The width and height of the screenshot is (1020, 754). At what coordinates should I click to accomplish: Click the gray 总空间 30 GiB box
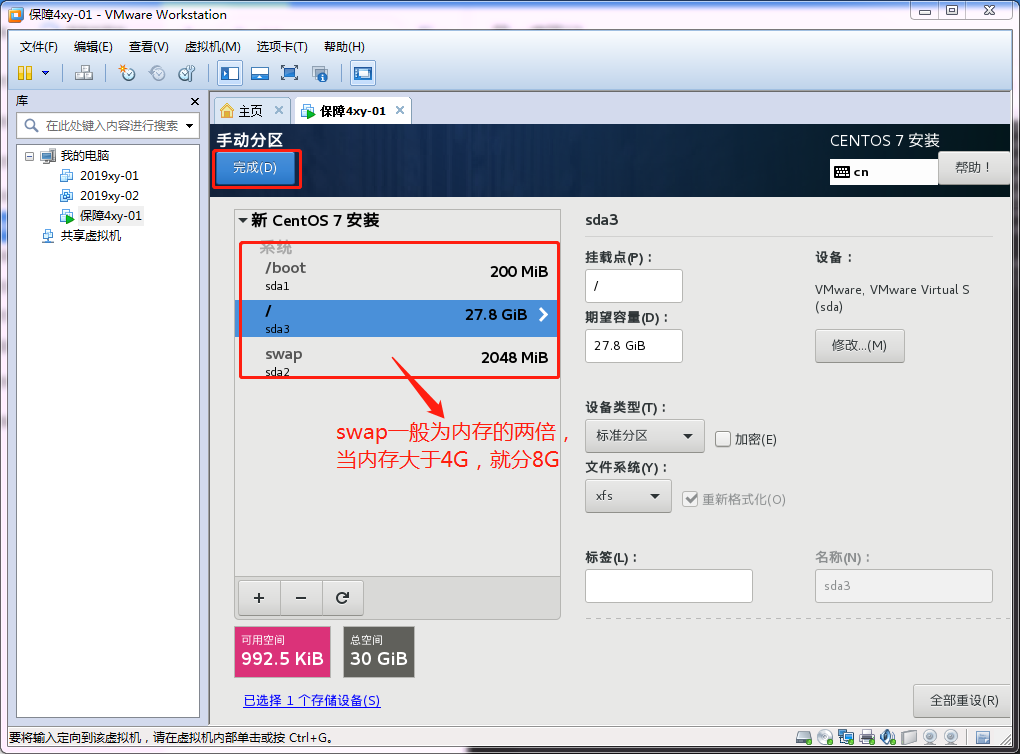click(379, 652)
